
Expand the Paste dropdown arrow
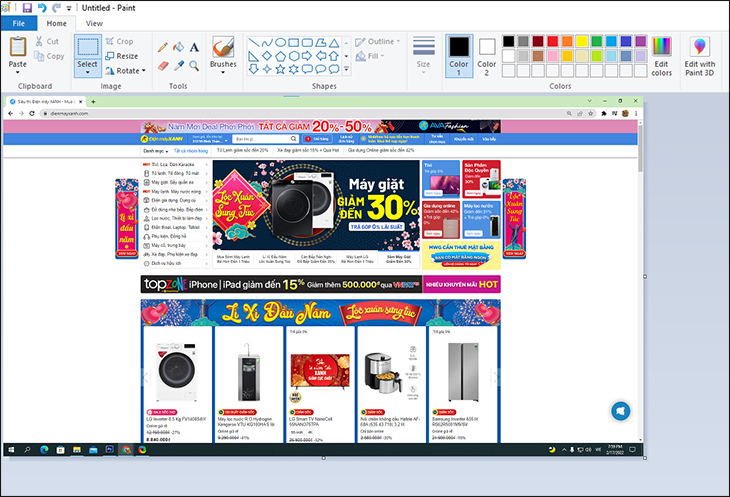point(18,72)
